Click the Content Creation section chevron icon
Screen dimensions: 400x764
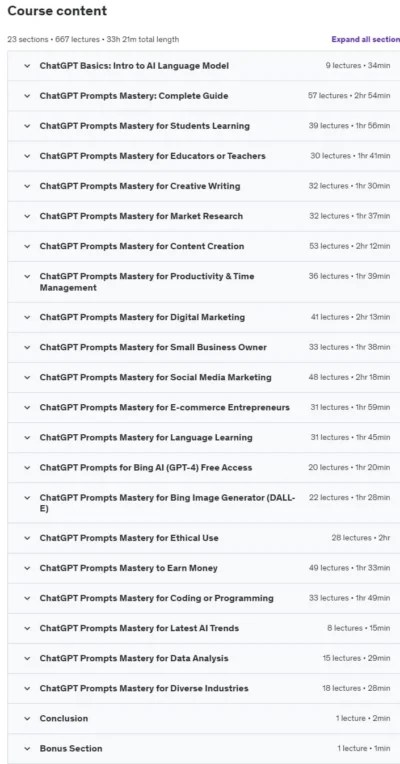click(27, 247)
